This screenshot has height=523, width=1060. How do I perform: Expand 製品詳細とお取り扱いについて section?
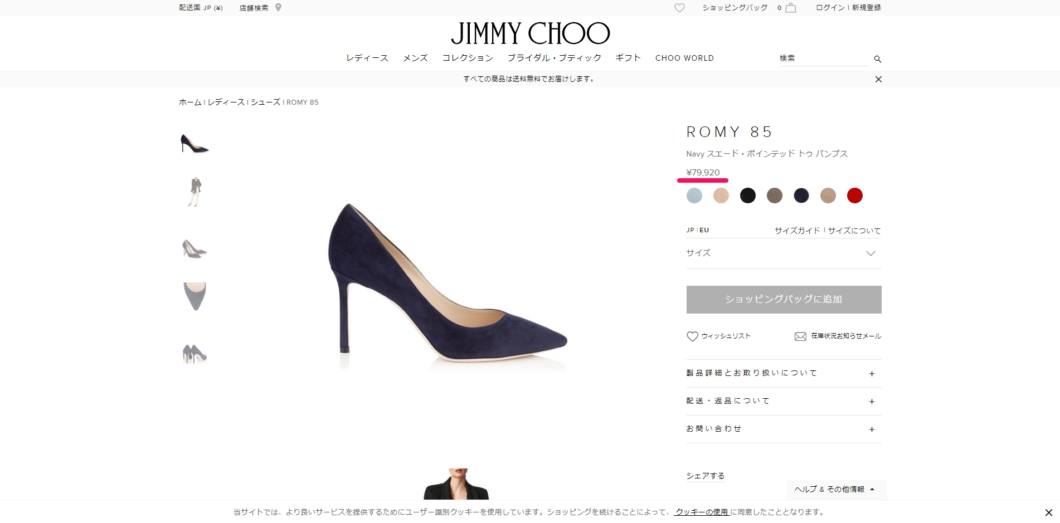click(784, 373)
